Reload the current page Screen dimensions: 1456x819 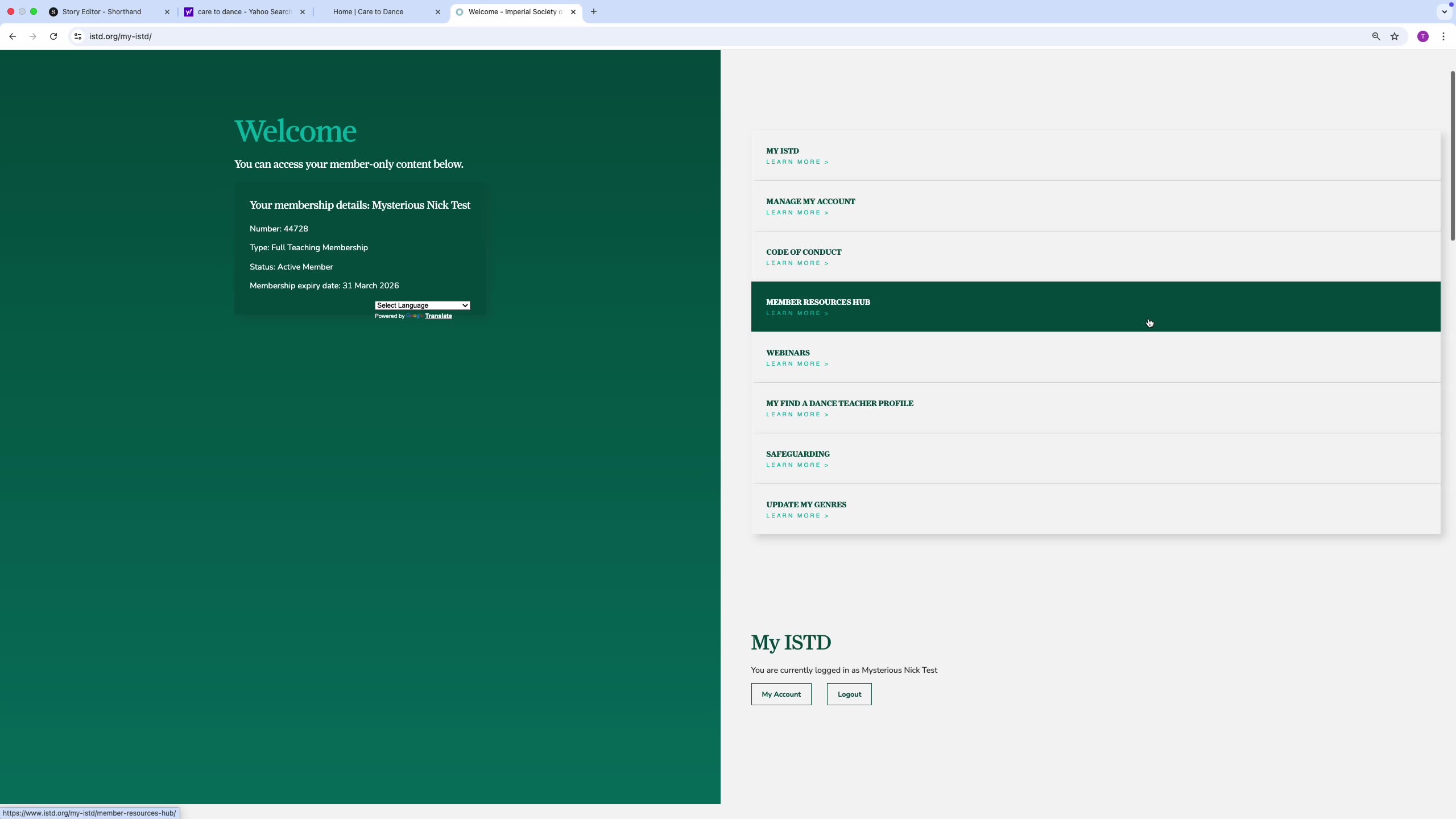point(53,36)
